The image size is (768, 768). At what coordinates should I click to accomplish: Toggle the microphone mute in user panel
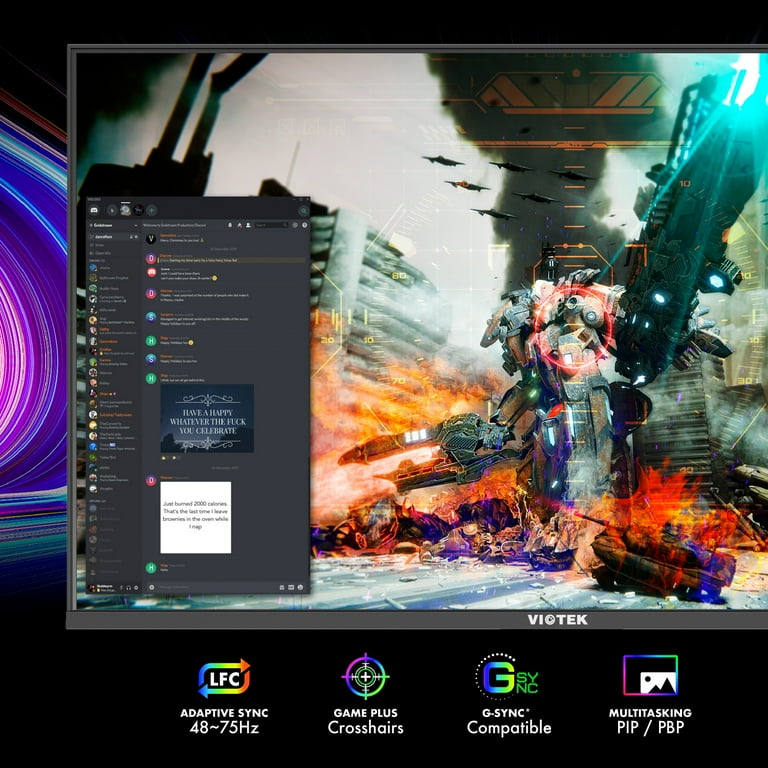tap(121, 588)
